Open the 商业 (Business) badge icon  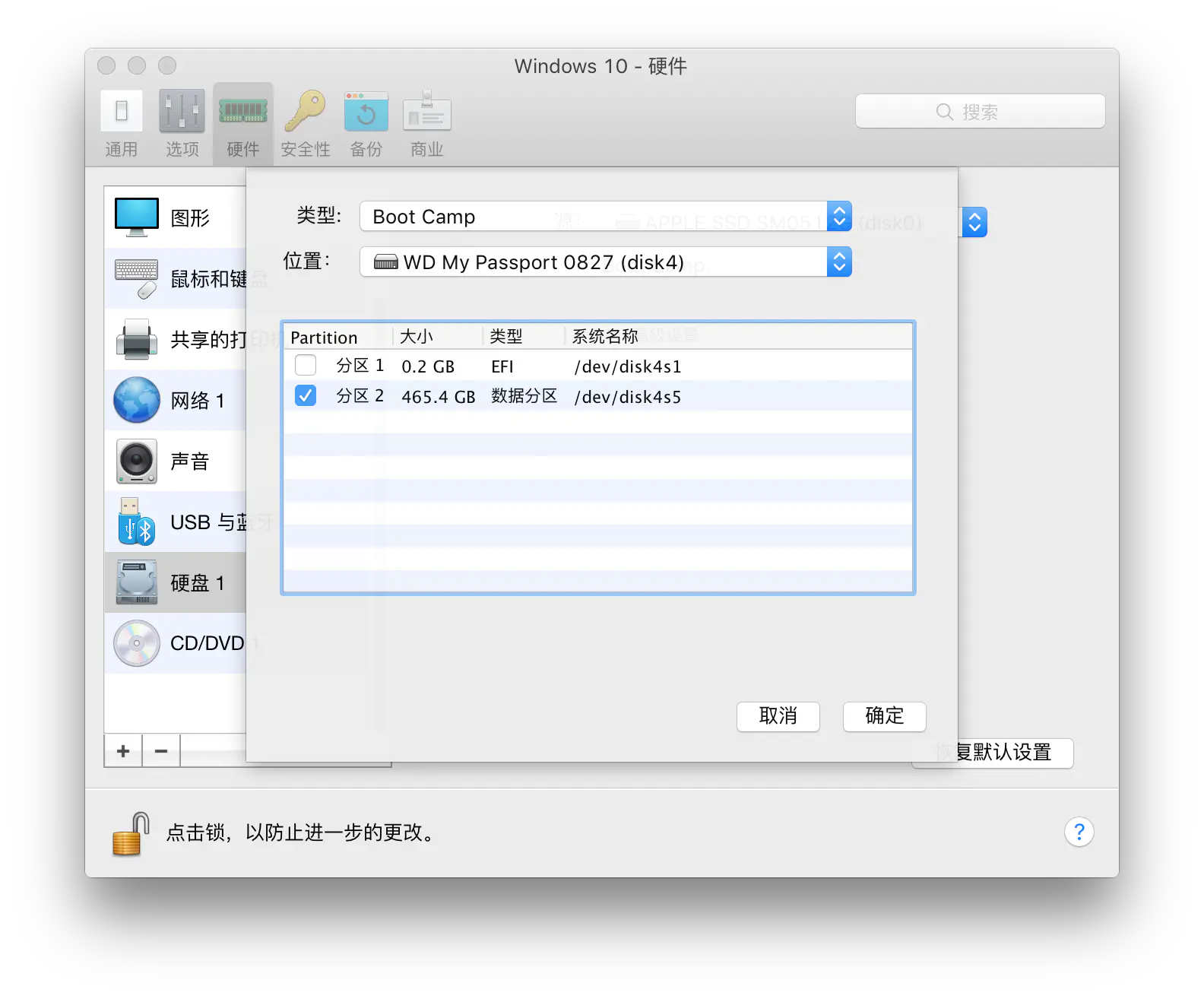427,111
